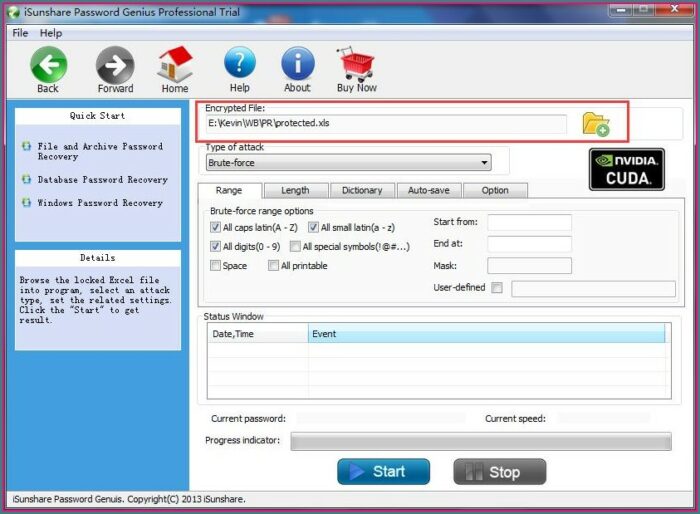Click the Event column header

486,334
